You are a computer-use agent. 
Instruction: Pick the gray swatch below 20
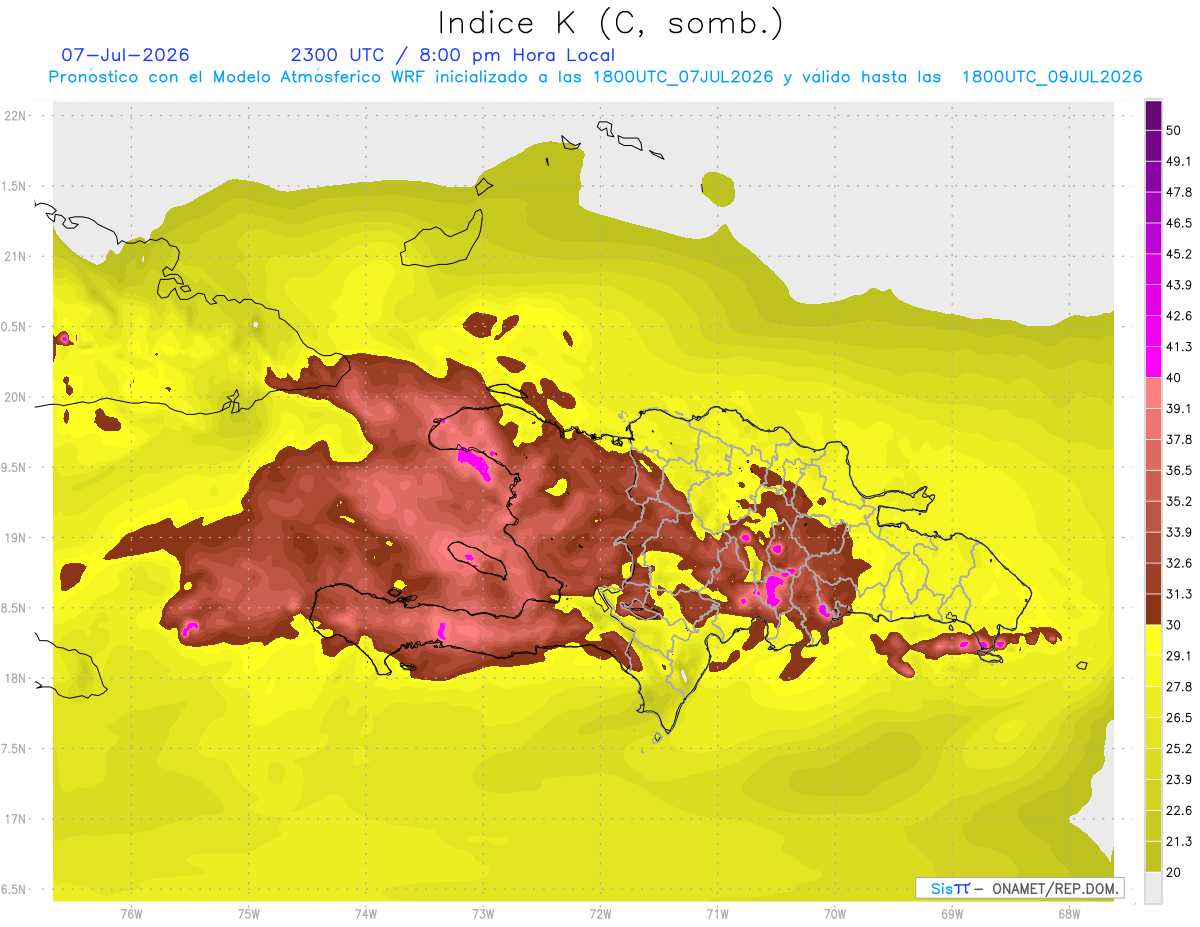[x=1153, y=888]
